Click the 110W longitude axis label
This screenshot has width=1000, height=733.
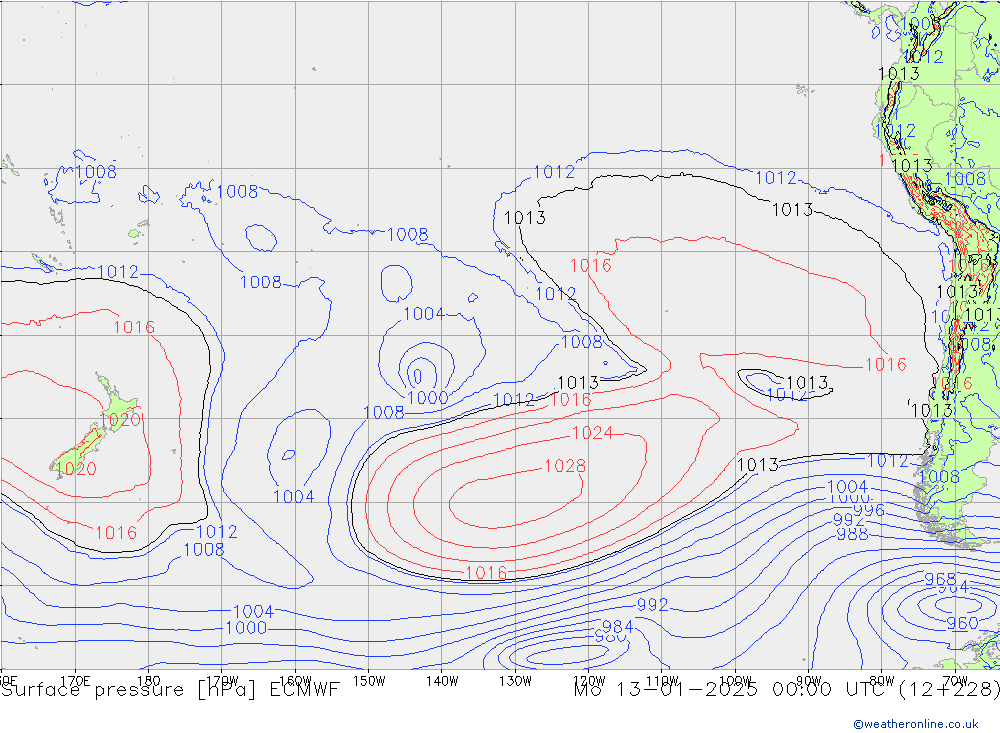662,680
